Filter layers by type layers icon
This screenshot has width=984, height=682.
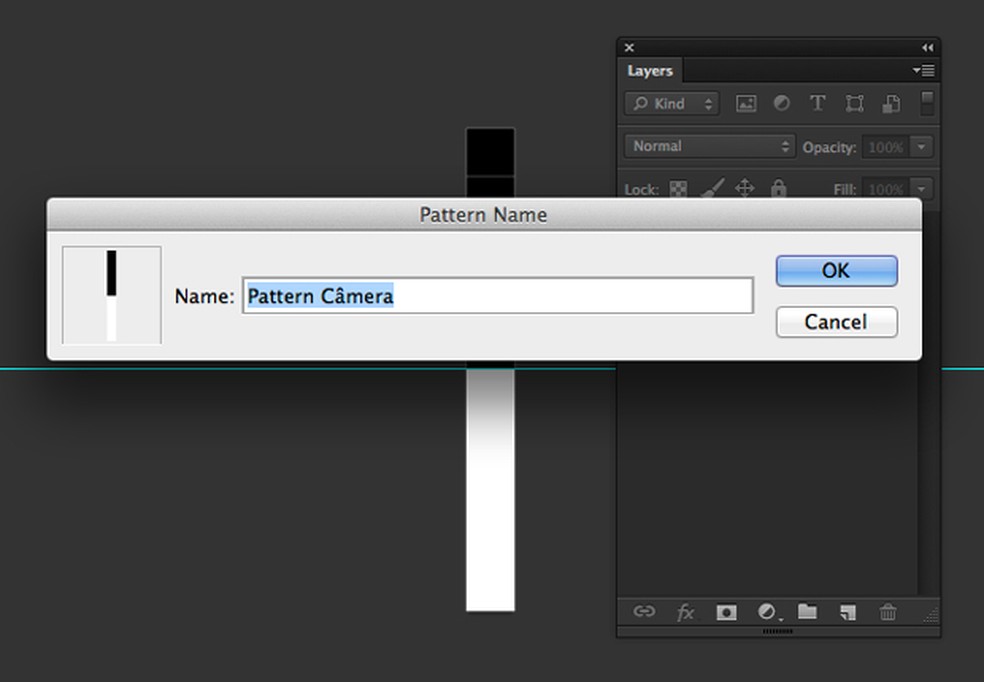[817, 103]
